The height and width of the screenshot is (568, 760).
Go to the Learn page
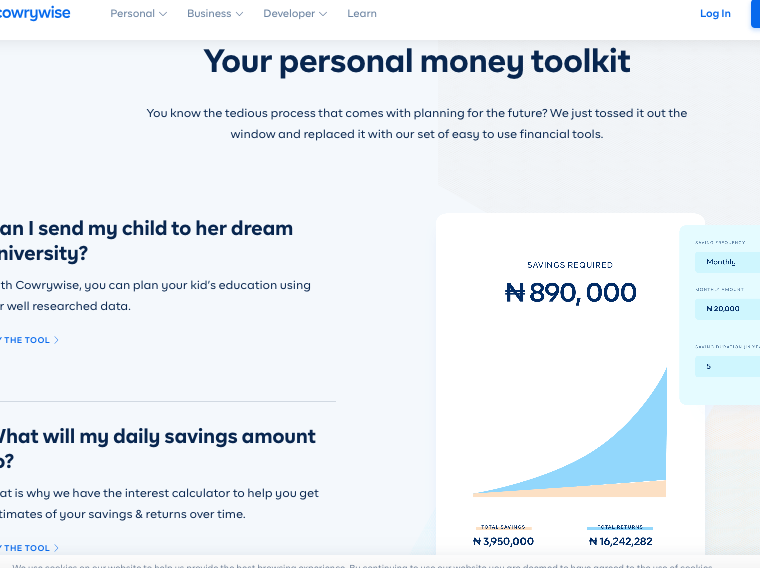point(362,14)
